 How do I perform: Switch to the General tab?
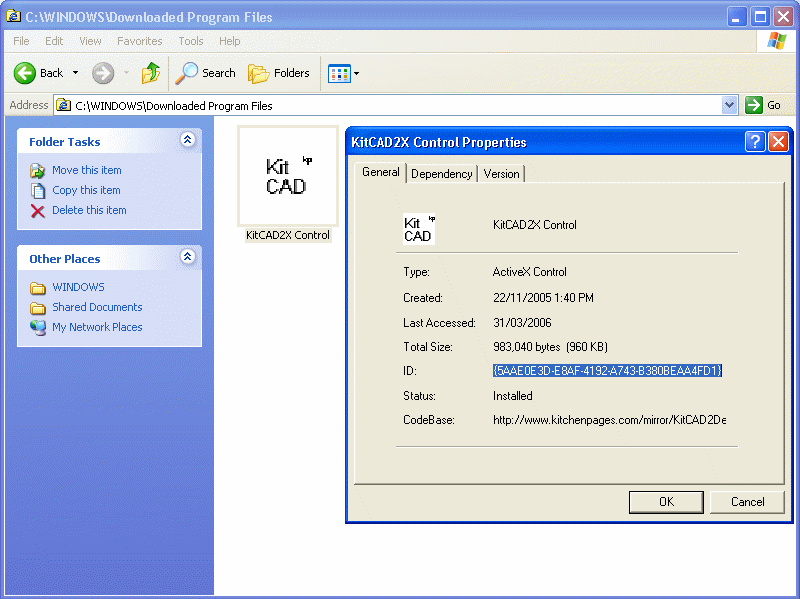tap(381, 172)
